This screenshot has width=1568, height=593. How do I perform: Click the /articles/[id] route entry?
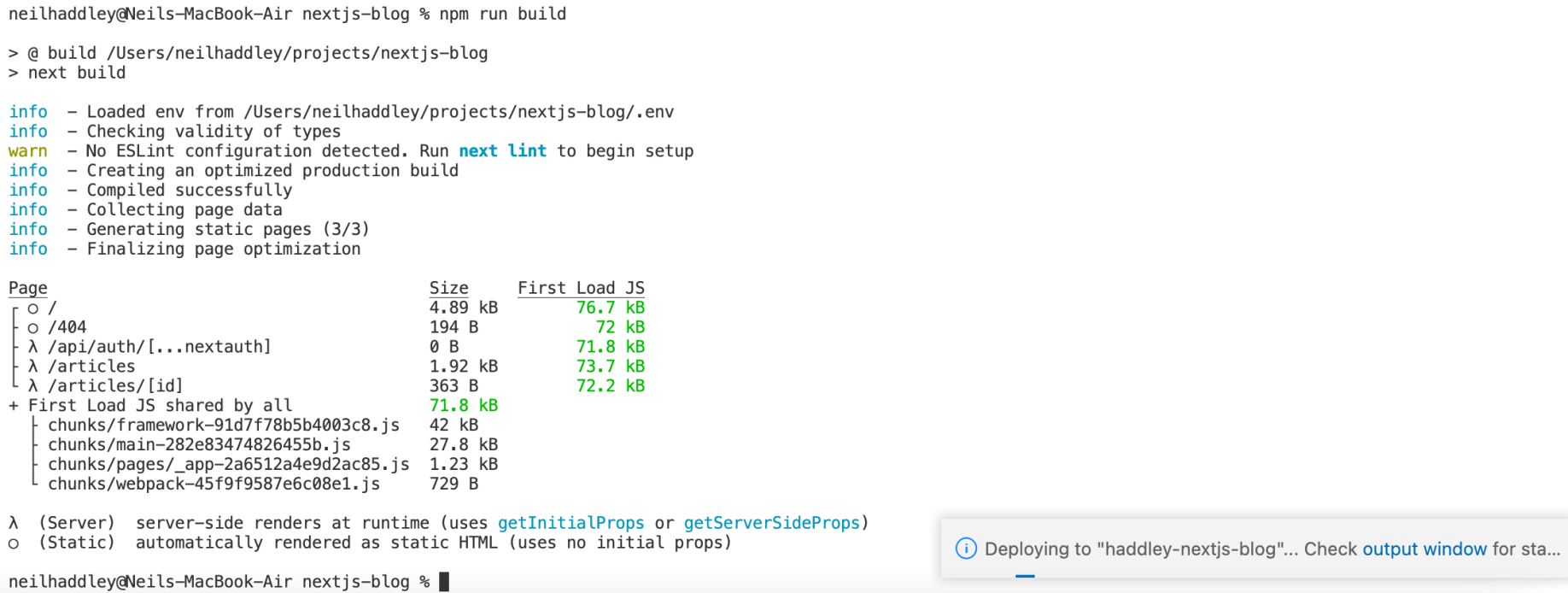115,386
